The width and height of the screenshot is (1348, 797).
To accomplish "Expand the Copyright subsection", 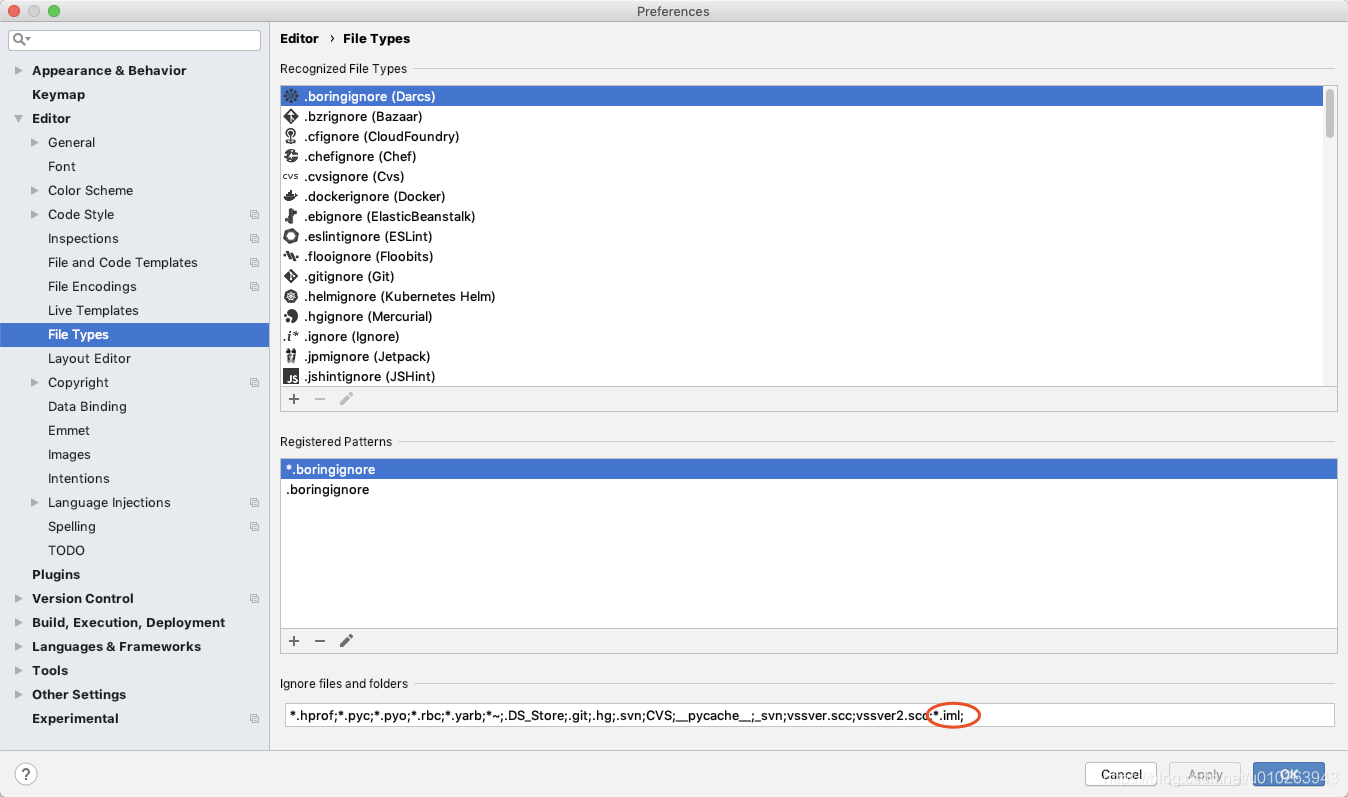I will click(35, 382).
